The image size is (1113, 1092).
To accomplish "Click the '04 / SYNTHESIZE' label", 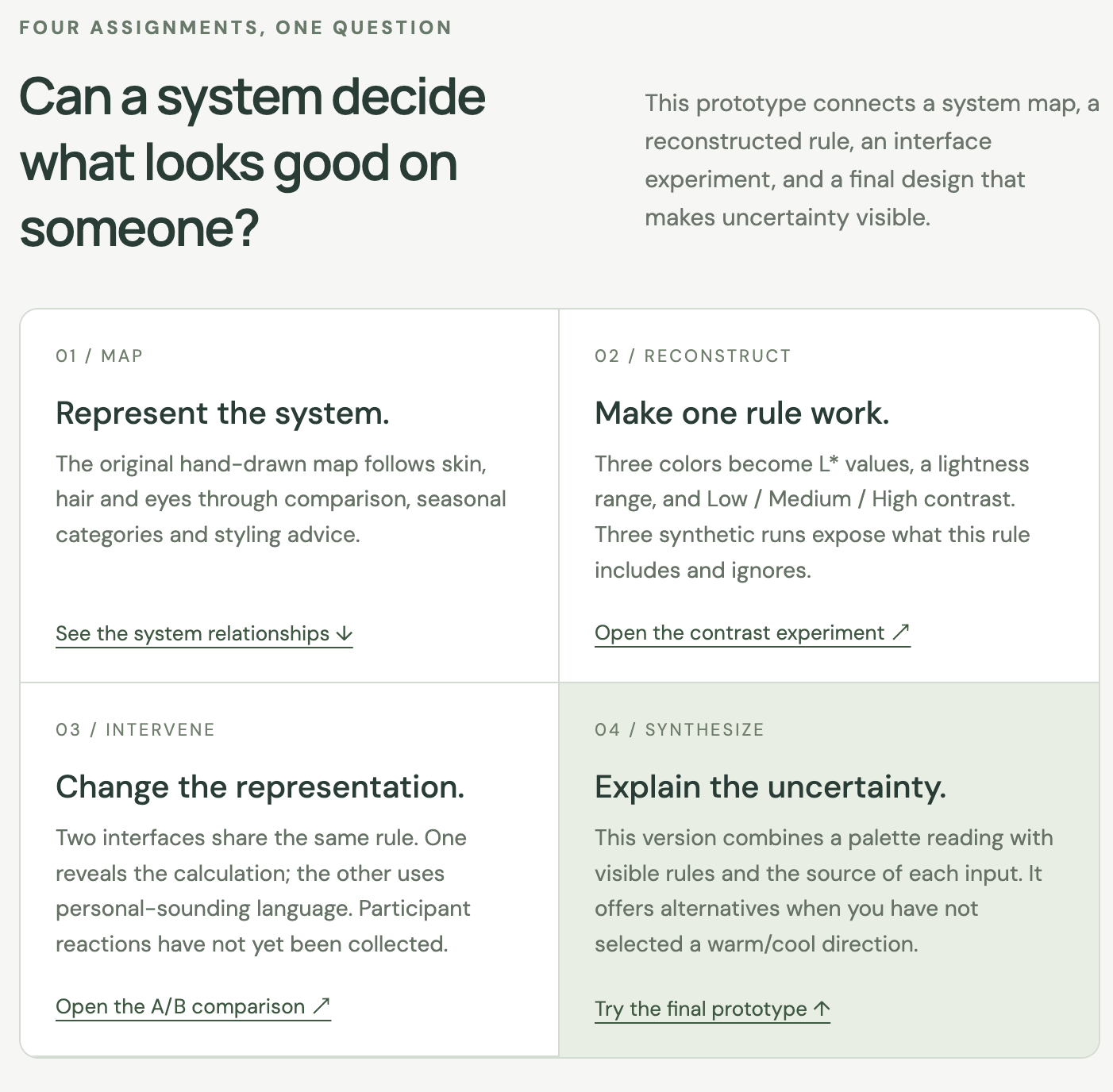I will point(680,730).
